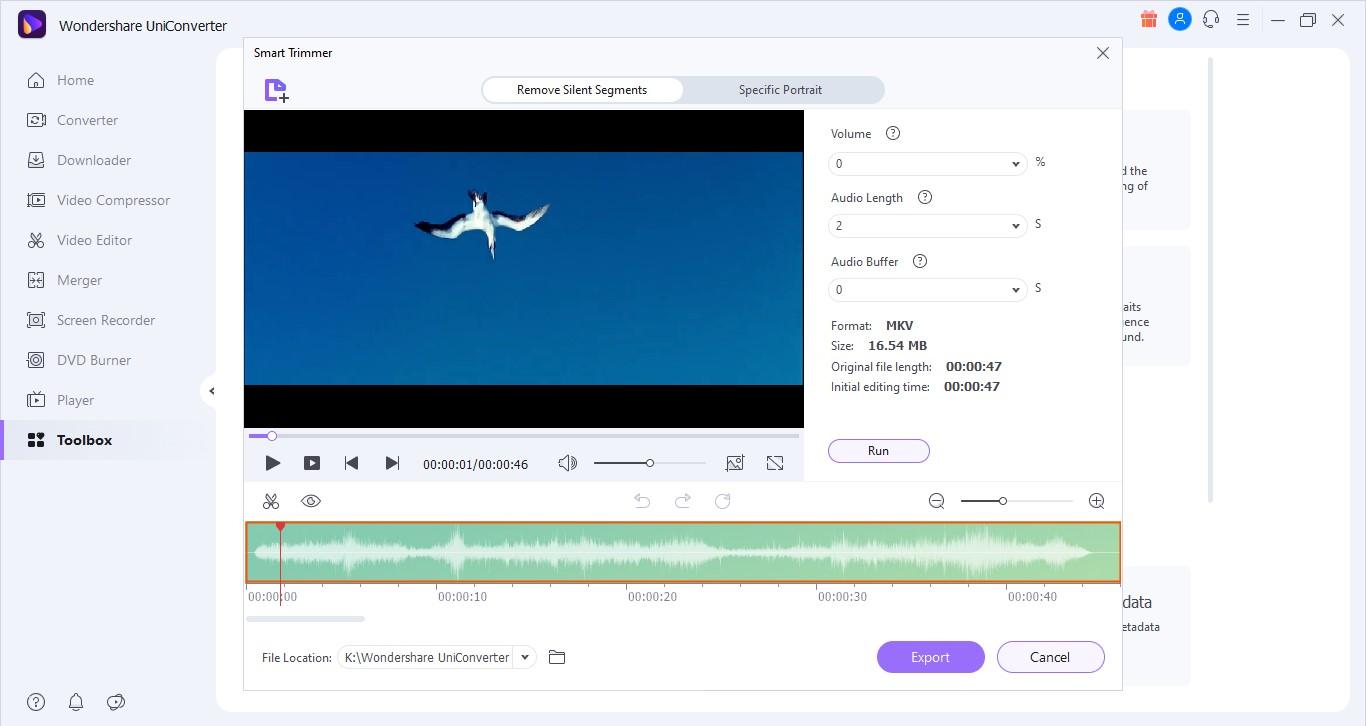This screenshot has height=726, width=1366.
Task: Click the redo arrow icon
Action: click(x=683, y=501)
